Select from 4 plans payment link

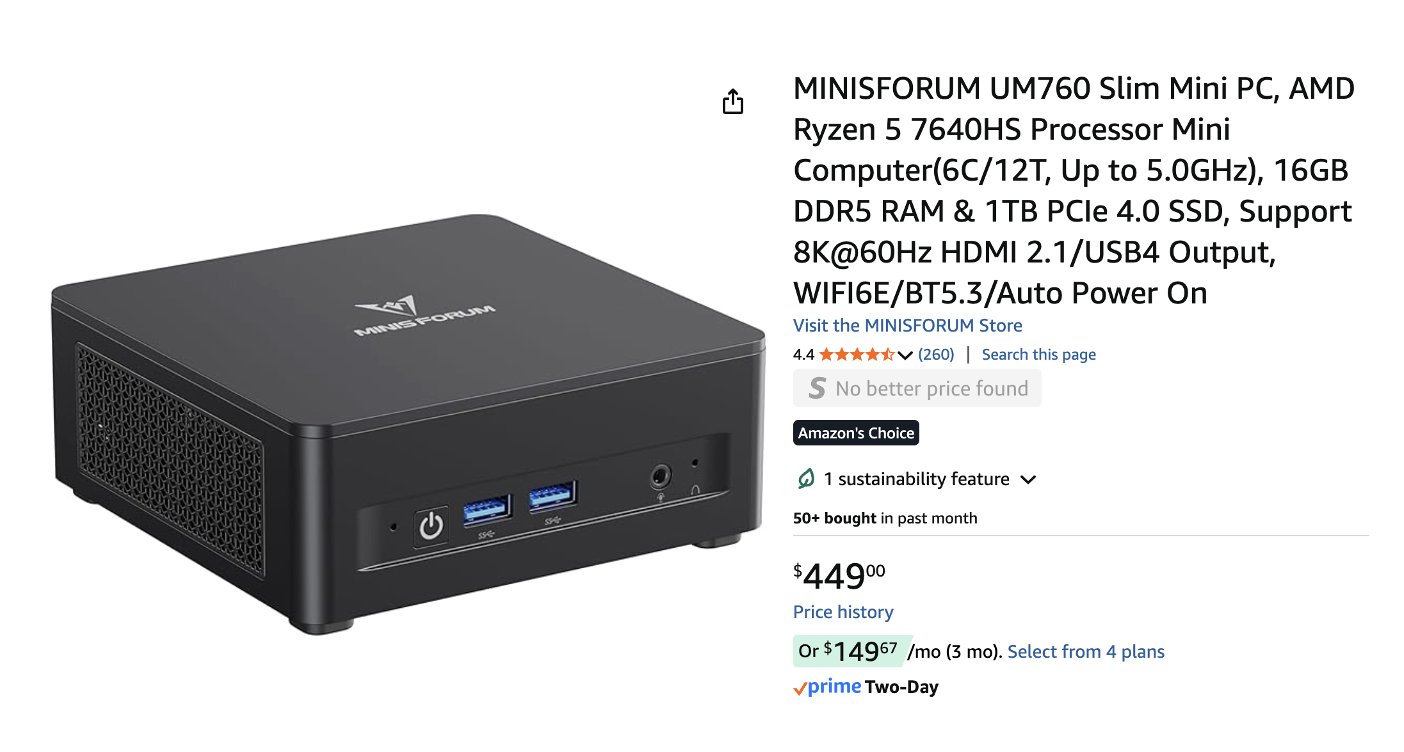pos(1086,652)
